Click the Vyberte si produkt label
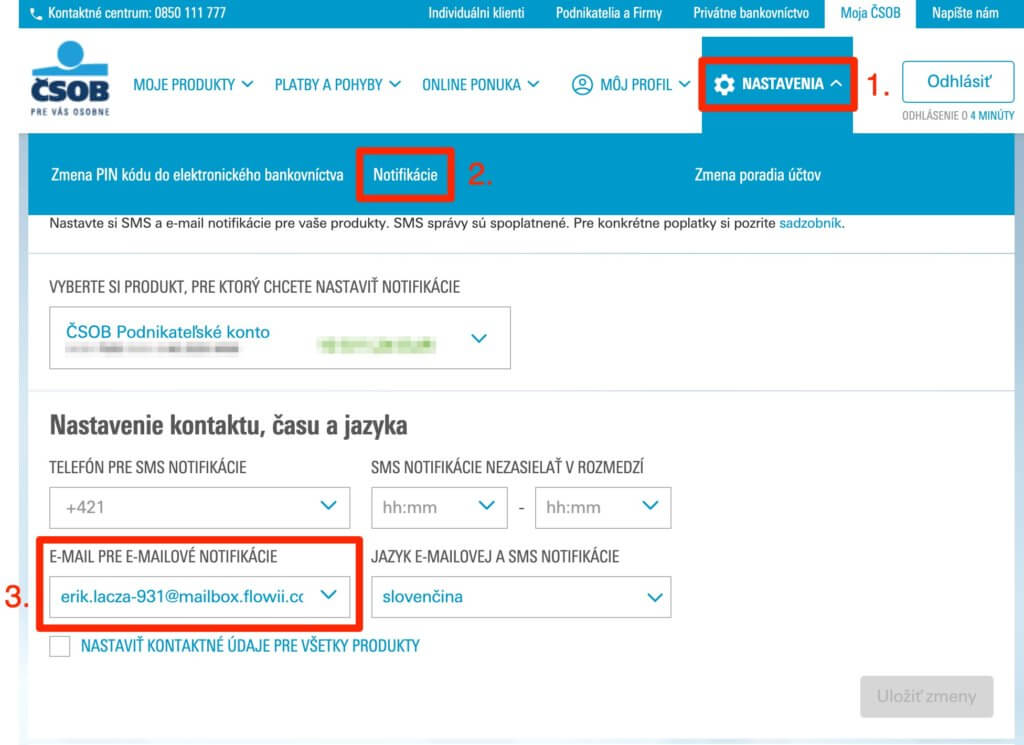Image resolution: width=1024 pixels, height=745 pixels. pyautogui.click(x=255, y=287)
